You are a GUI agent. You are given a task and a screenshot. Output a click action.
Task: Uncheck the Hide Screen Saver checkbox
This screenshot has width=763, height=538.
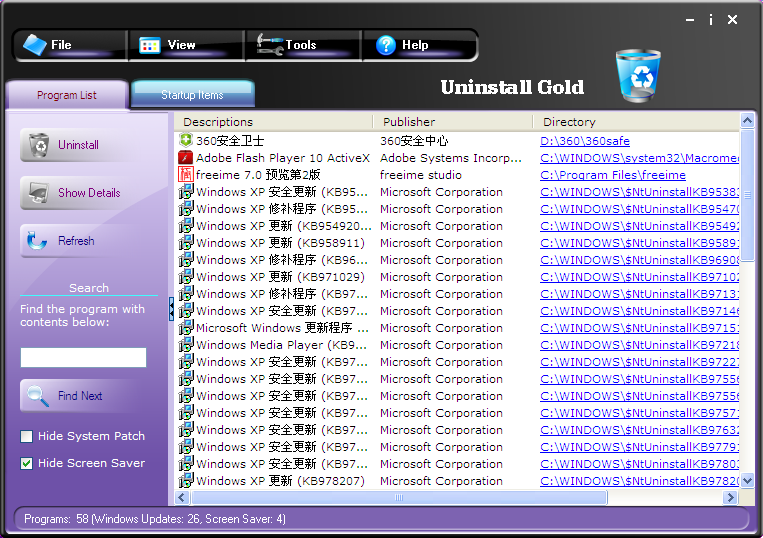(x=27, y=463)
